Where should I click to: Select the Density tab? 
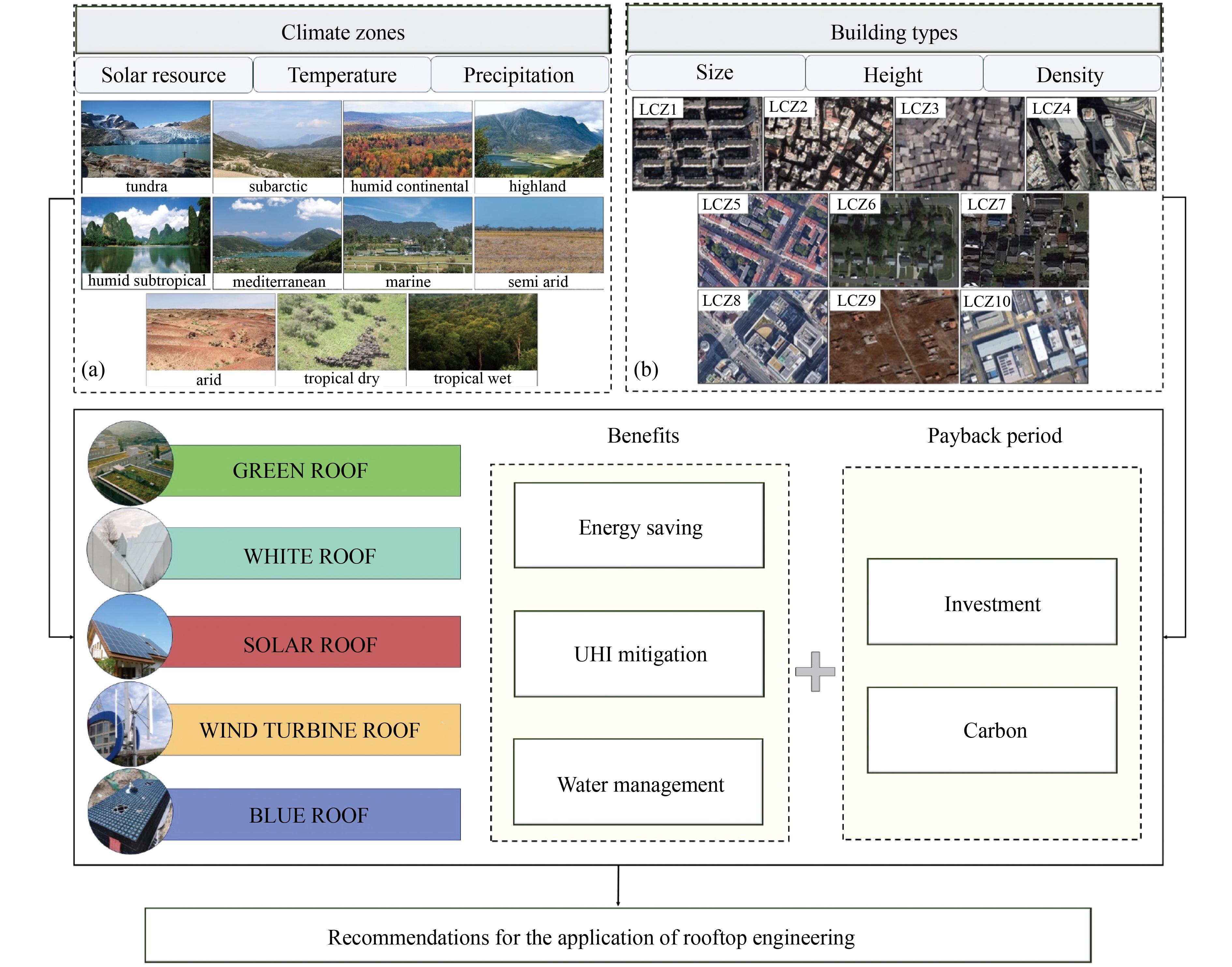(1070, 74)
